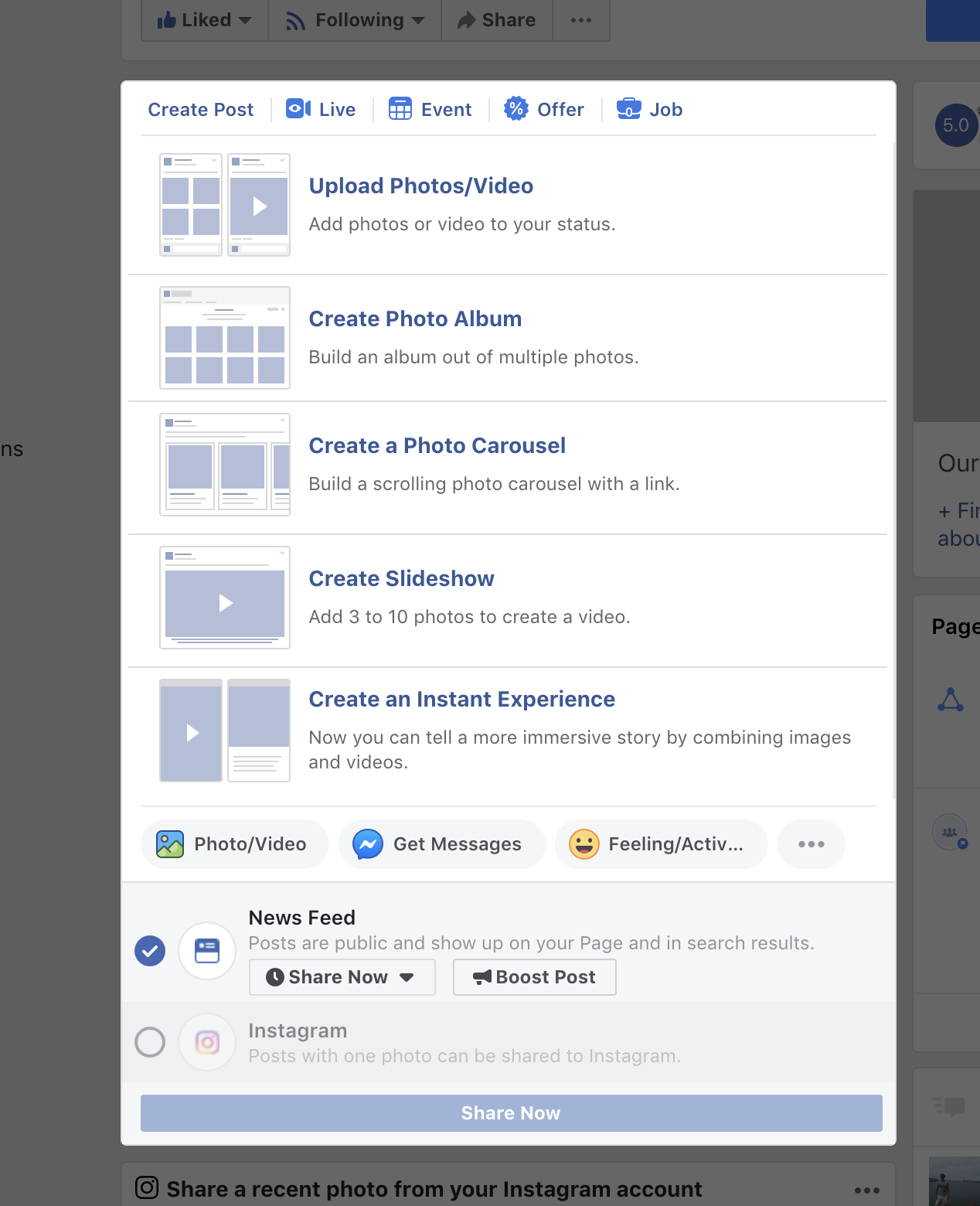Click 'Build a scrolling photo carousel with a link.'
980x1206 pixels.
point(495,484)
